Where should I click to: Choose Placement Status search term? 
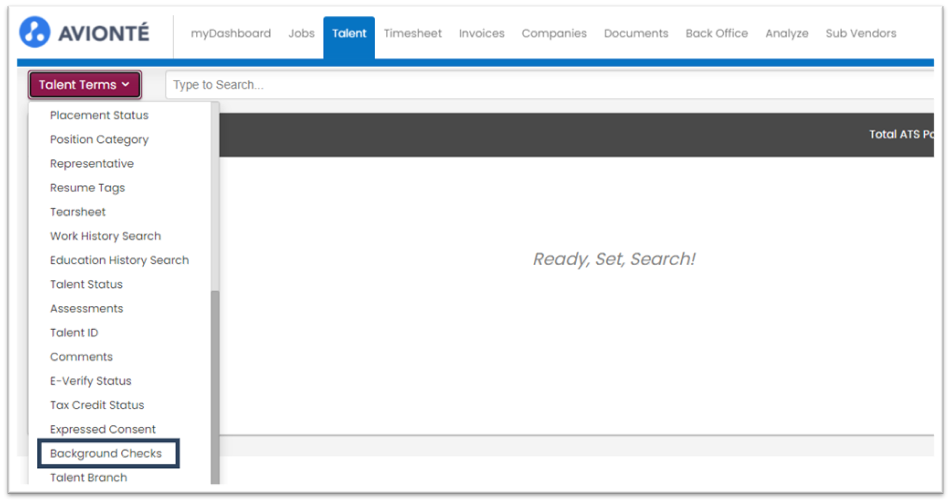click(x=99, y=115)
